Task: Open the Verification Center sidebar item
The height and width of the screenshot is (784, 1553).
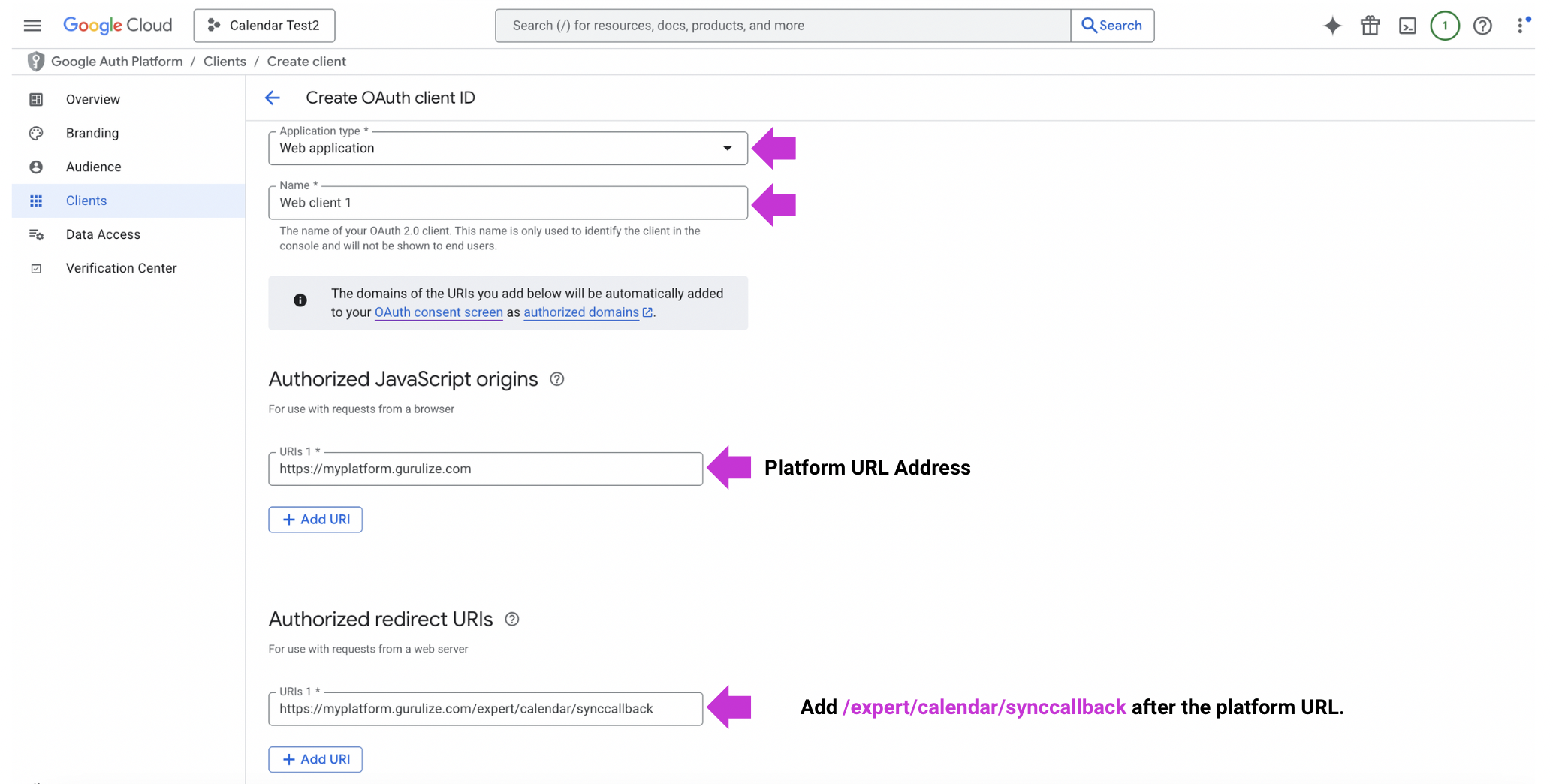Action: click(x=128, y=268)
